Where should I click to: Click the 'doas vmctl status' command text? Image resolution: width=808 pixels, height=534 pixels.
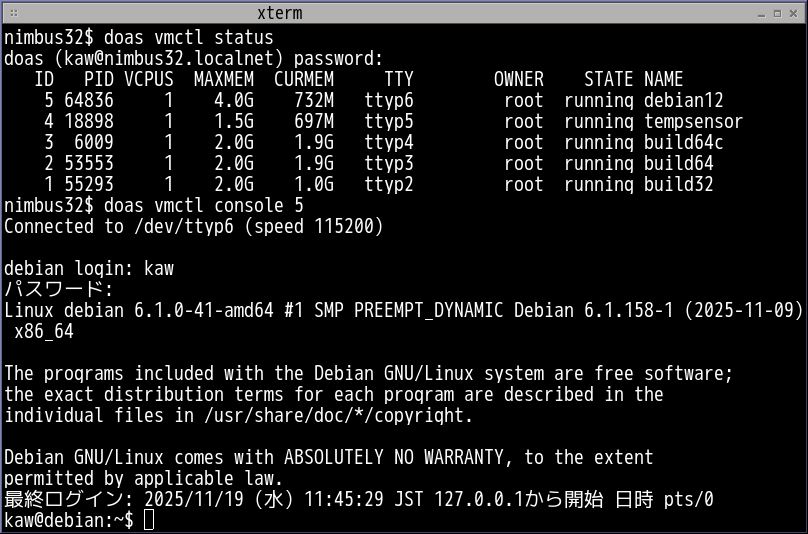coord(188,37)
